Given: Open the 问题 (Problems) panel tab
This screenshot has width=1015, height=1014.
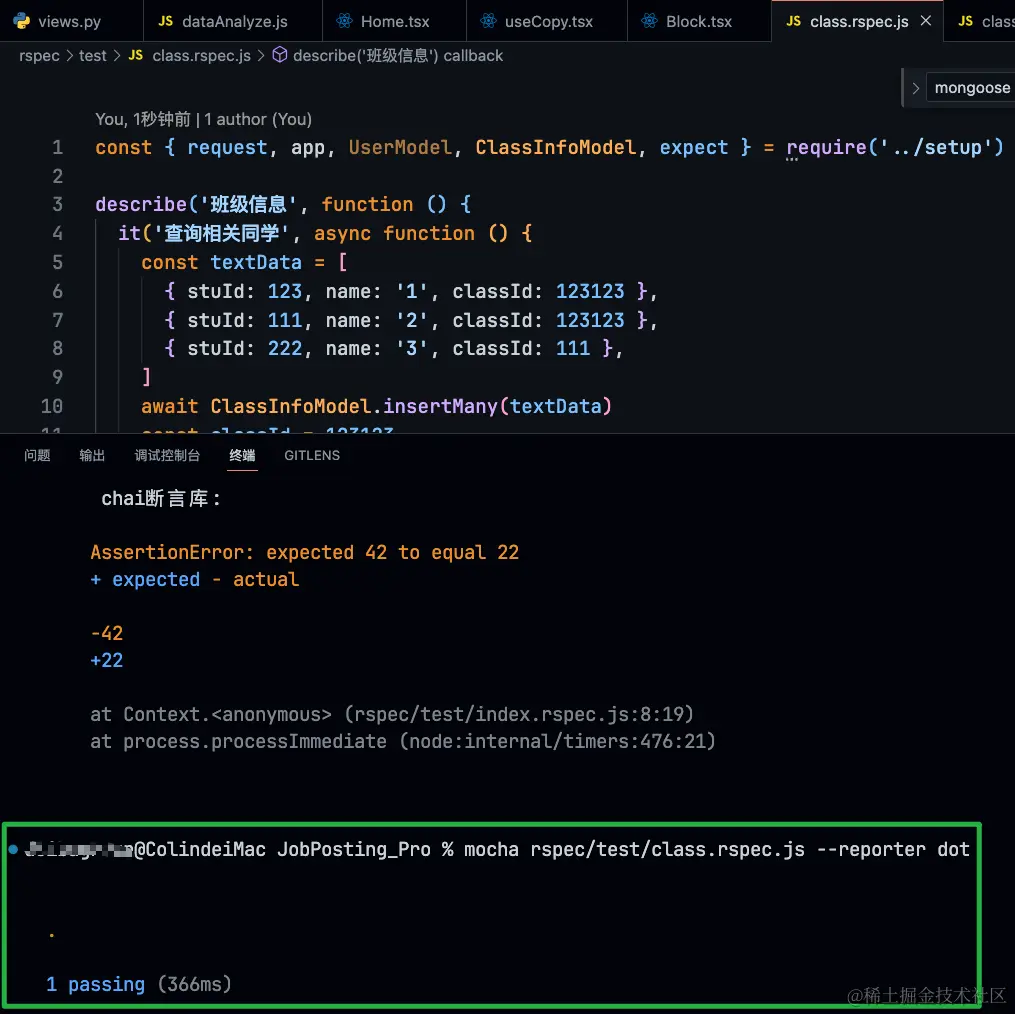Looking at the screenshot, I should (37, 455).
